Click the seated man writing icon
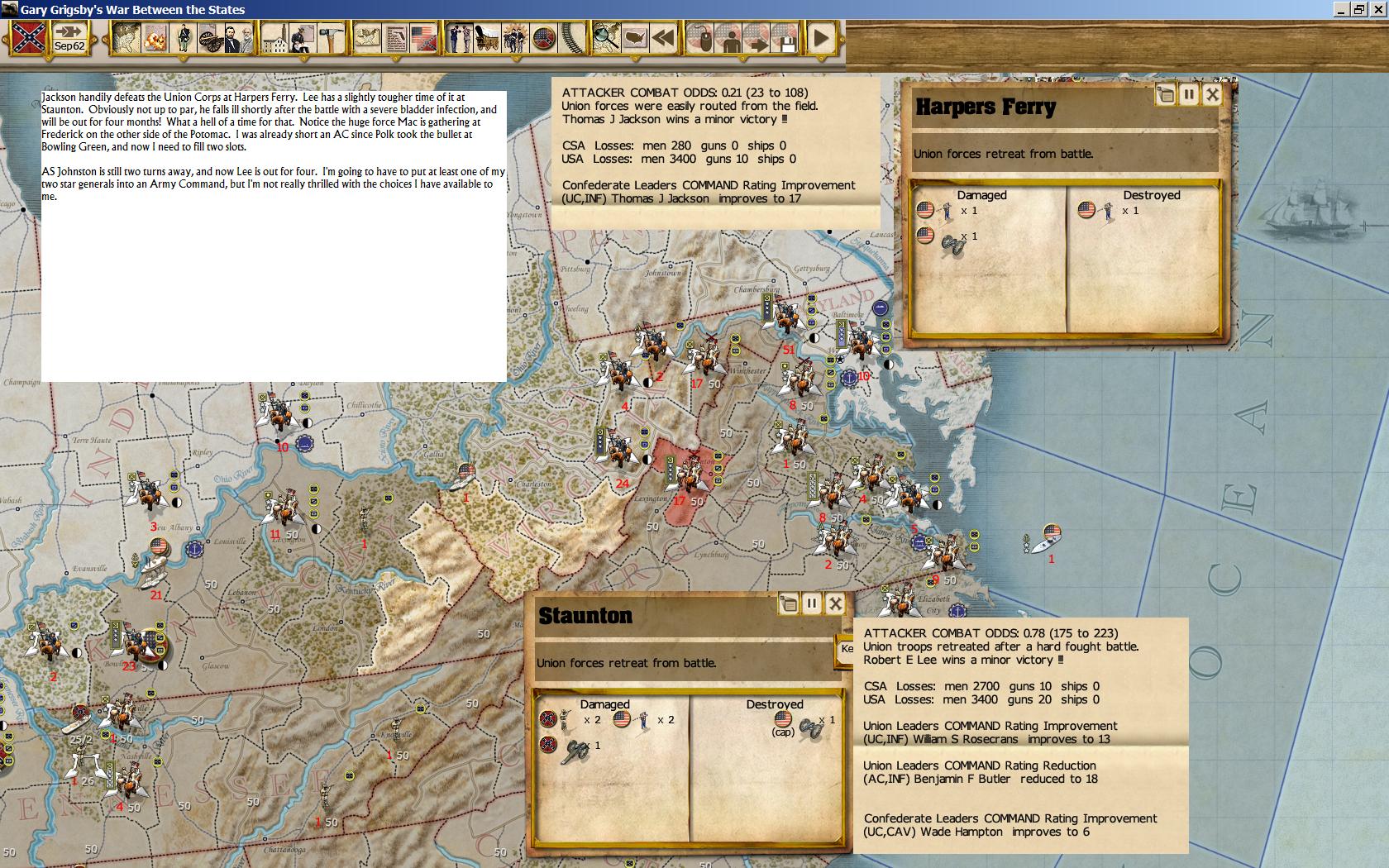Viewport: 1389px width, 868px height. tap(303, 38)
